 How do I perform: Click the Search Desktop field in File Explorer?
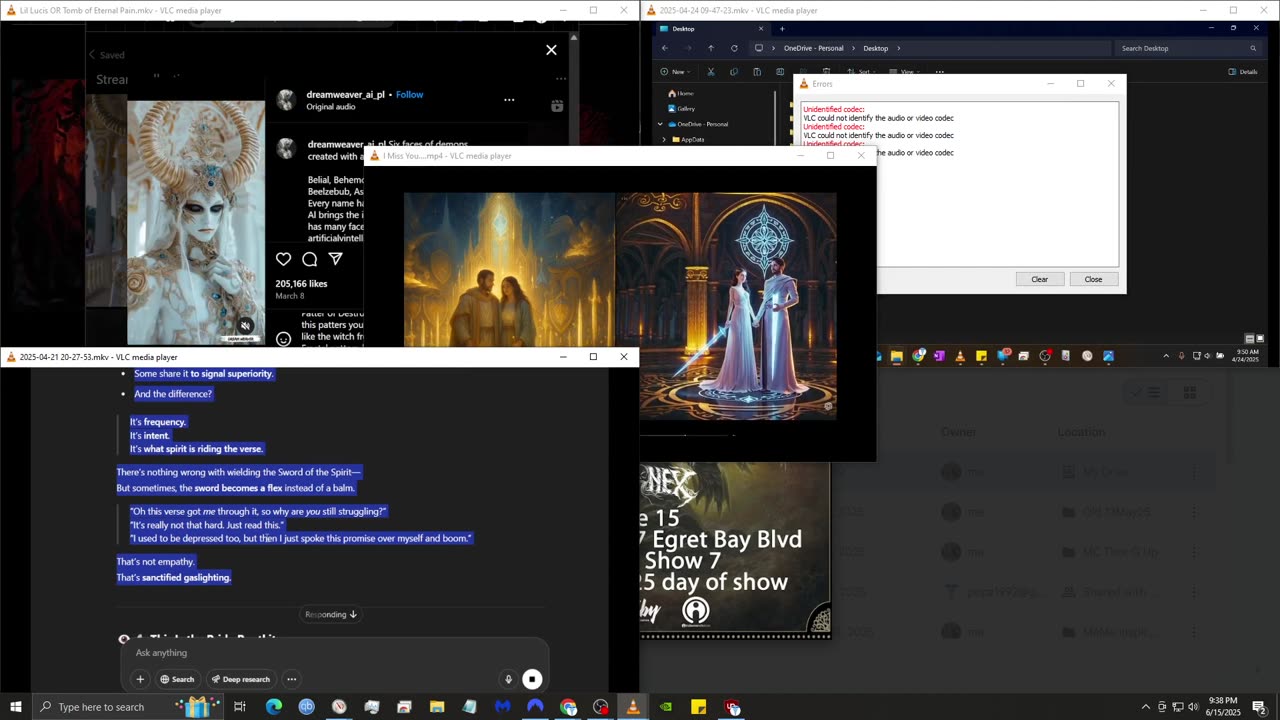[1187, 48]
